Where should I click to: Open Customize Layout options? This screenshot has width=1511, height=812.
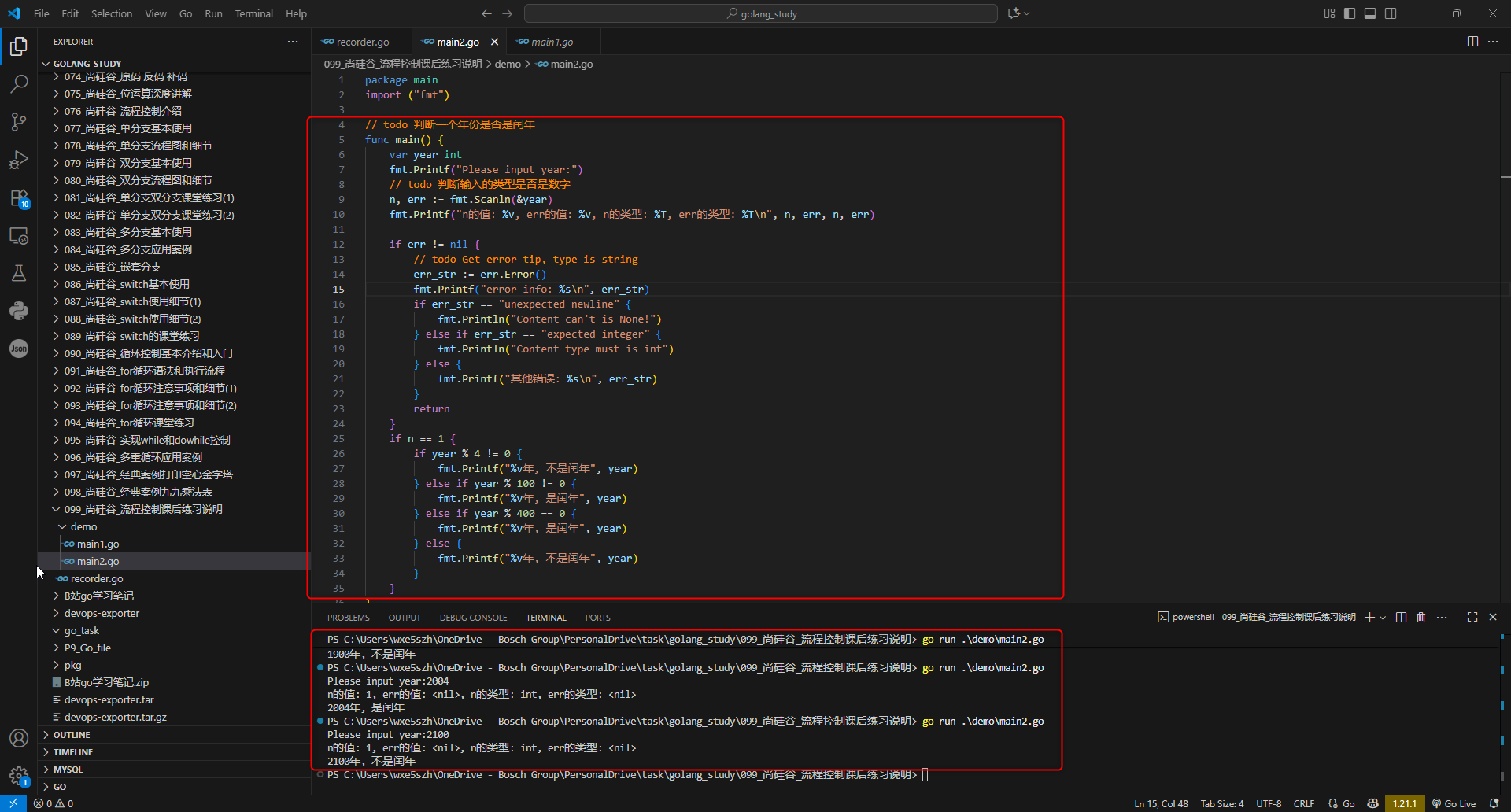[1329, 13]
